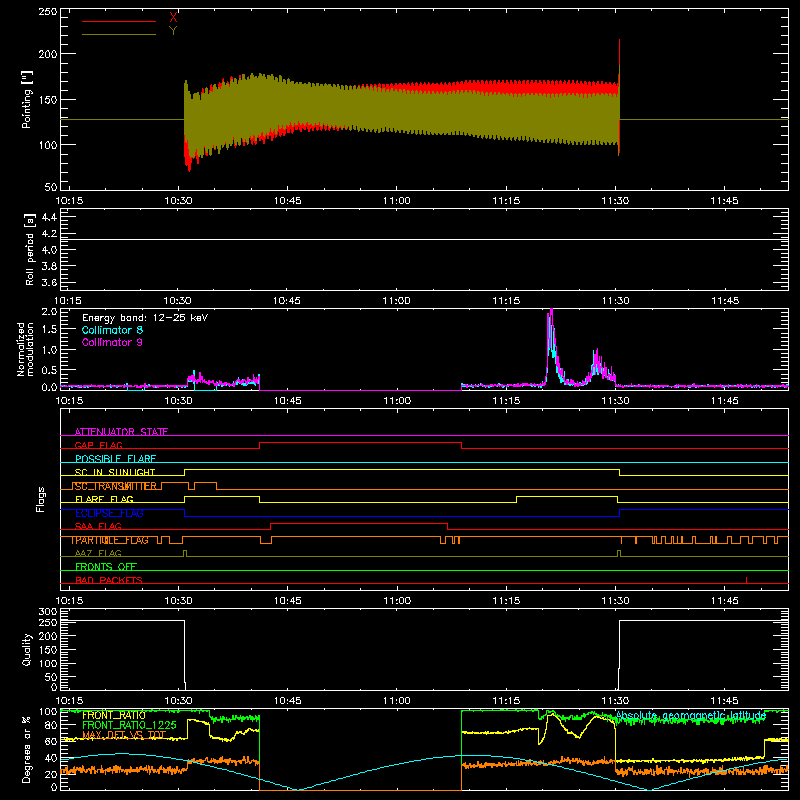Select the olive legend line sample for Y
Viewport: 800px width, 800px height.
pyautogui.click(x=119, y=34)
